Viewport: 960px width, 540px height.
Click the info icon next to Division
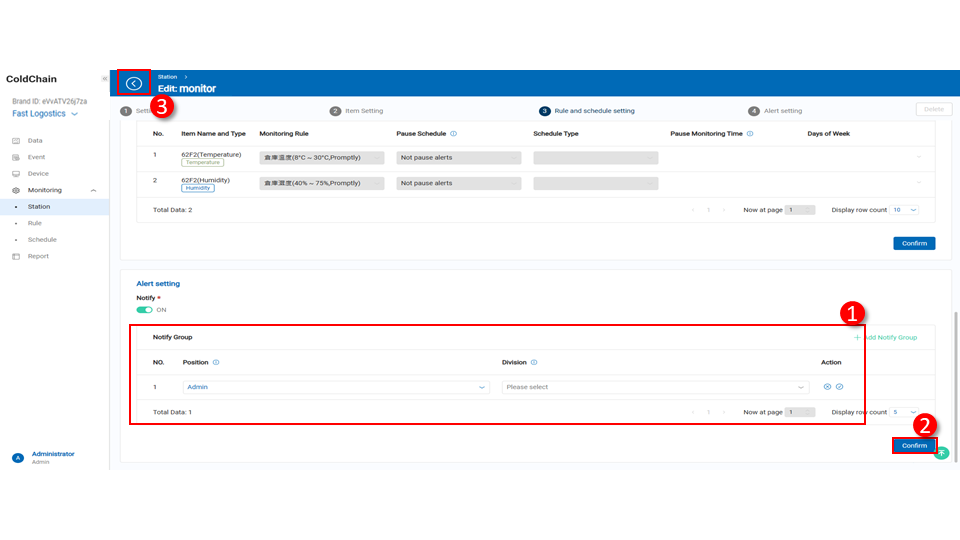pos(534,363)
